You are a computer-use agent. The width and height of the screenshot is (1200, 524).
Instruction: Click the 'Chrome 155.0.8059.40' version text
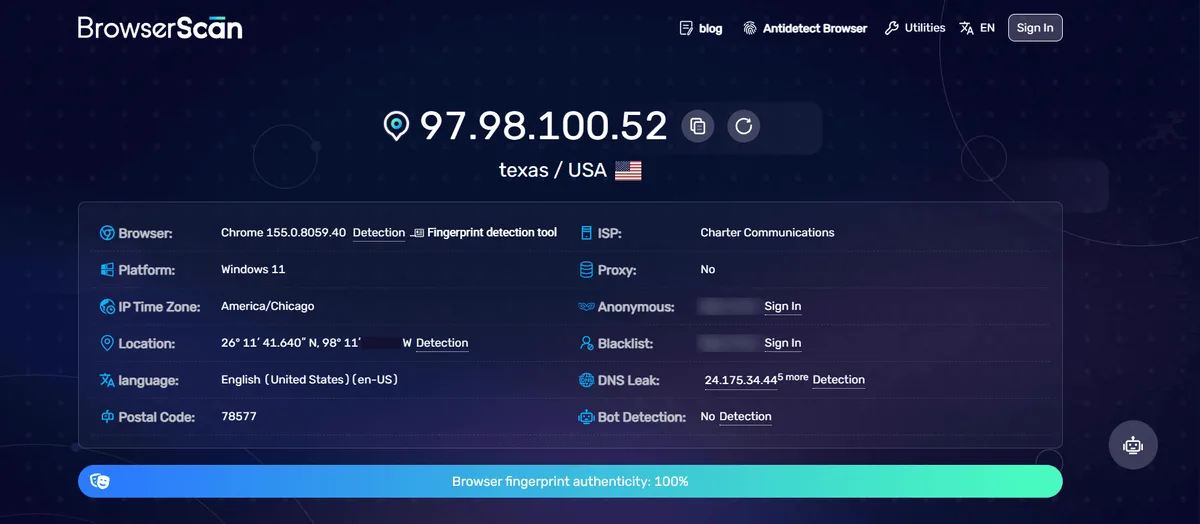coord(284,233)
